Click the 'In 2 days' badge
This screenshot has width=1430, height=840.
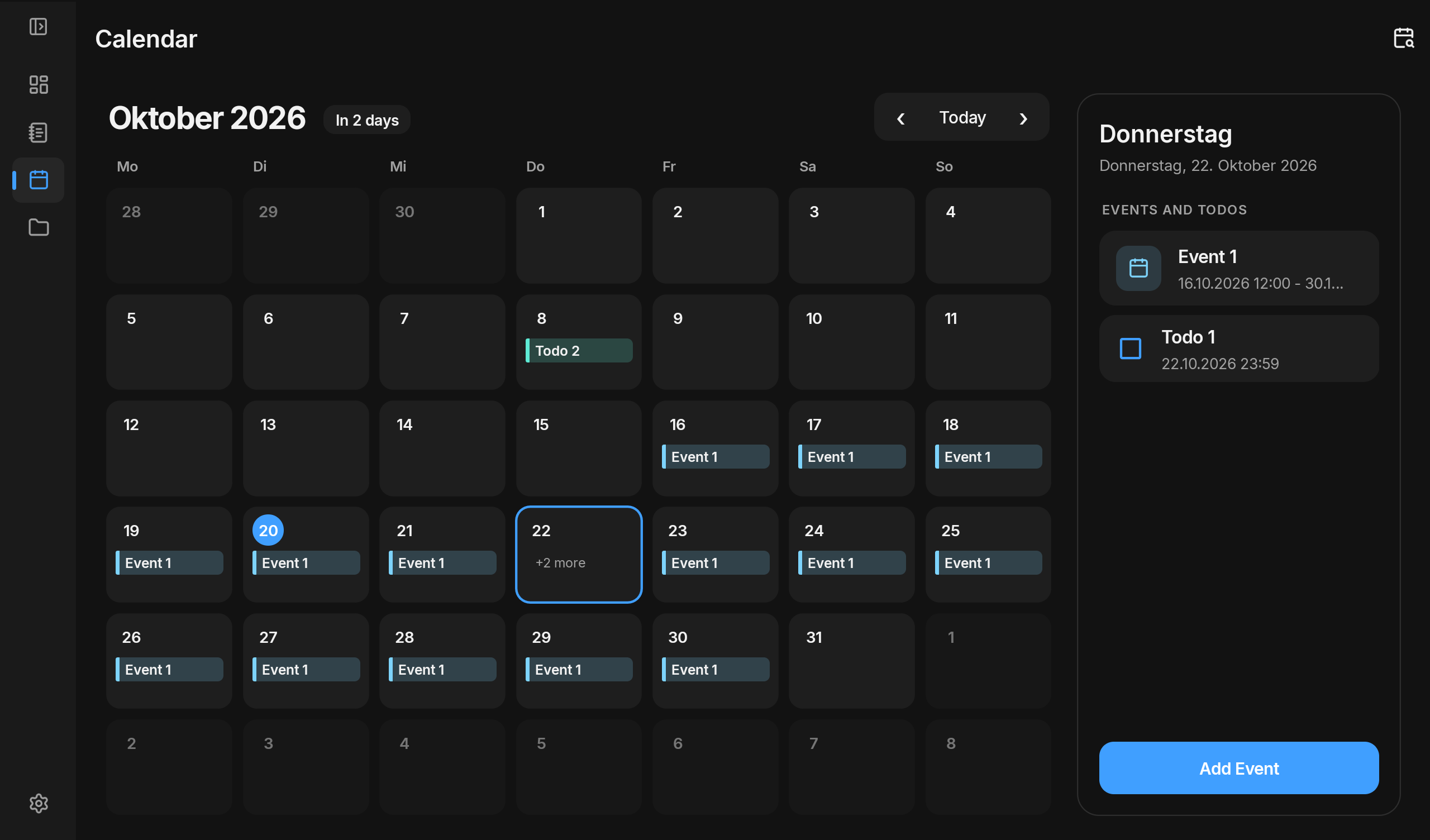(x=366, y=120)
